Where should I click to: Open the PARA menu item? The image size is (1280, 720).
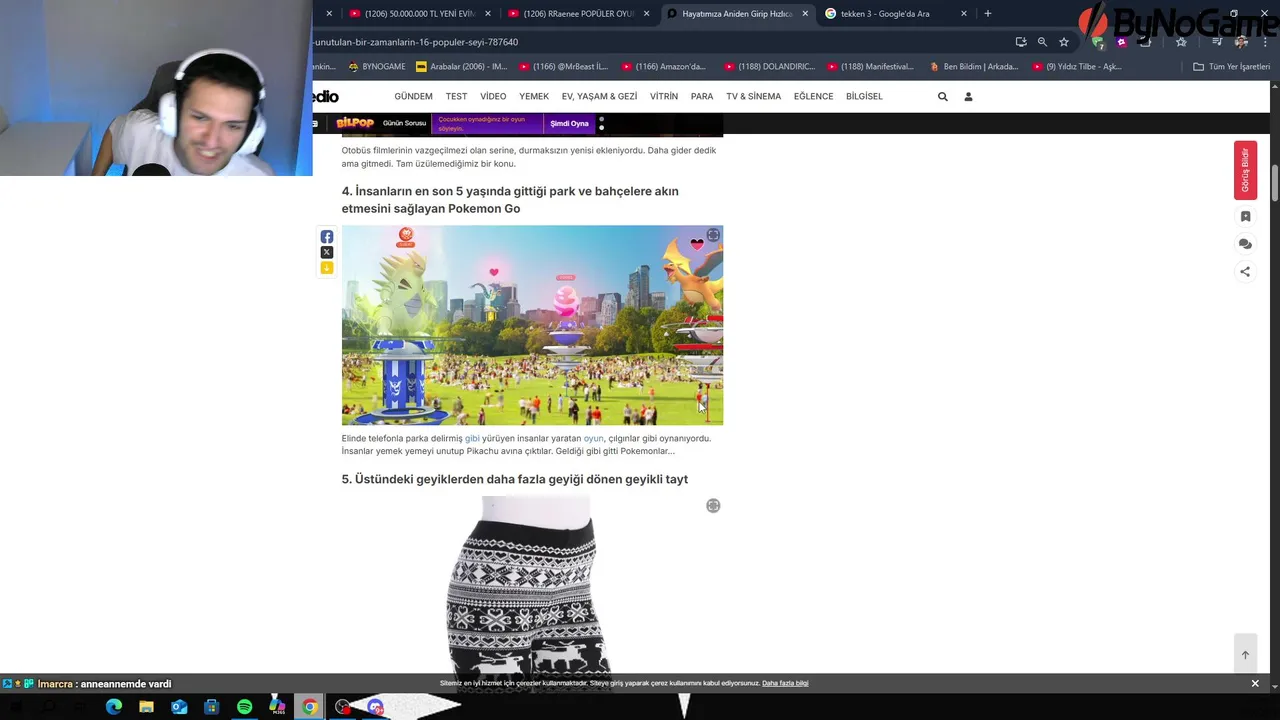click(x=702, y=97)
